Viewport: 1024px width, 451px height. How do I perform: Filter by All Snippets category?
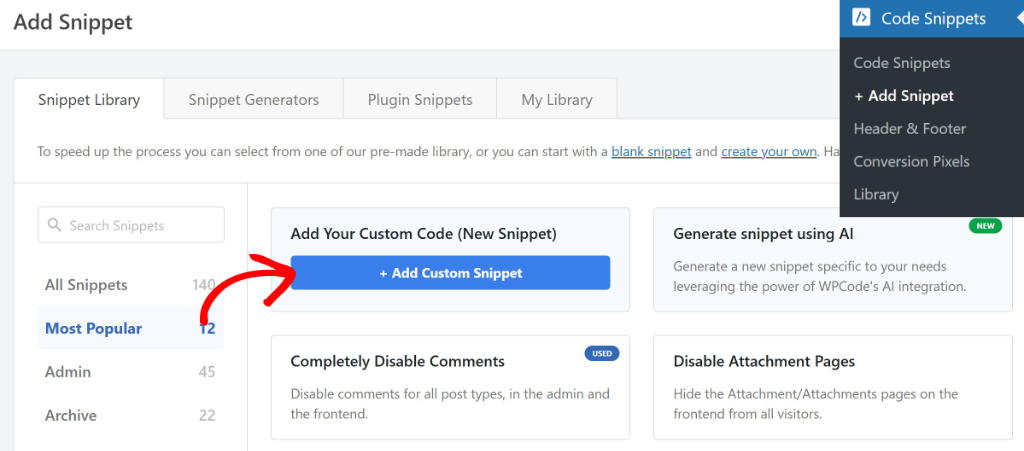[130, 285]
